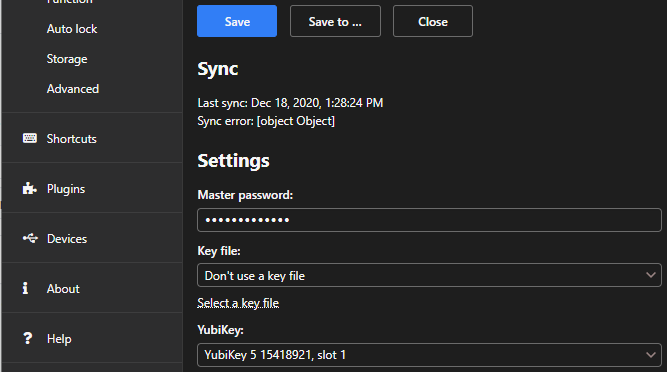
Task: Click the Plugins puzzle piece icon
Action: click(x=29, y=188)
